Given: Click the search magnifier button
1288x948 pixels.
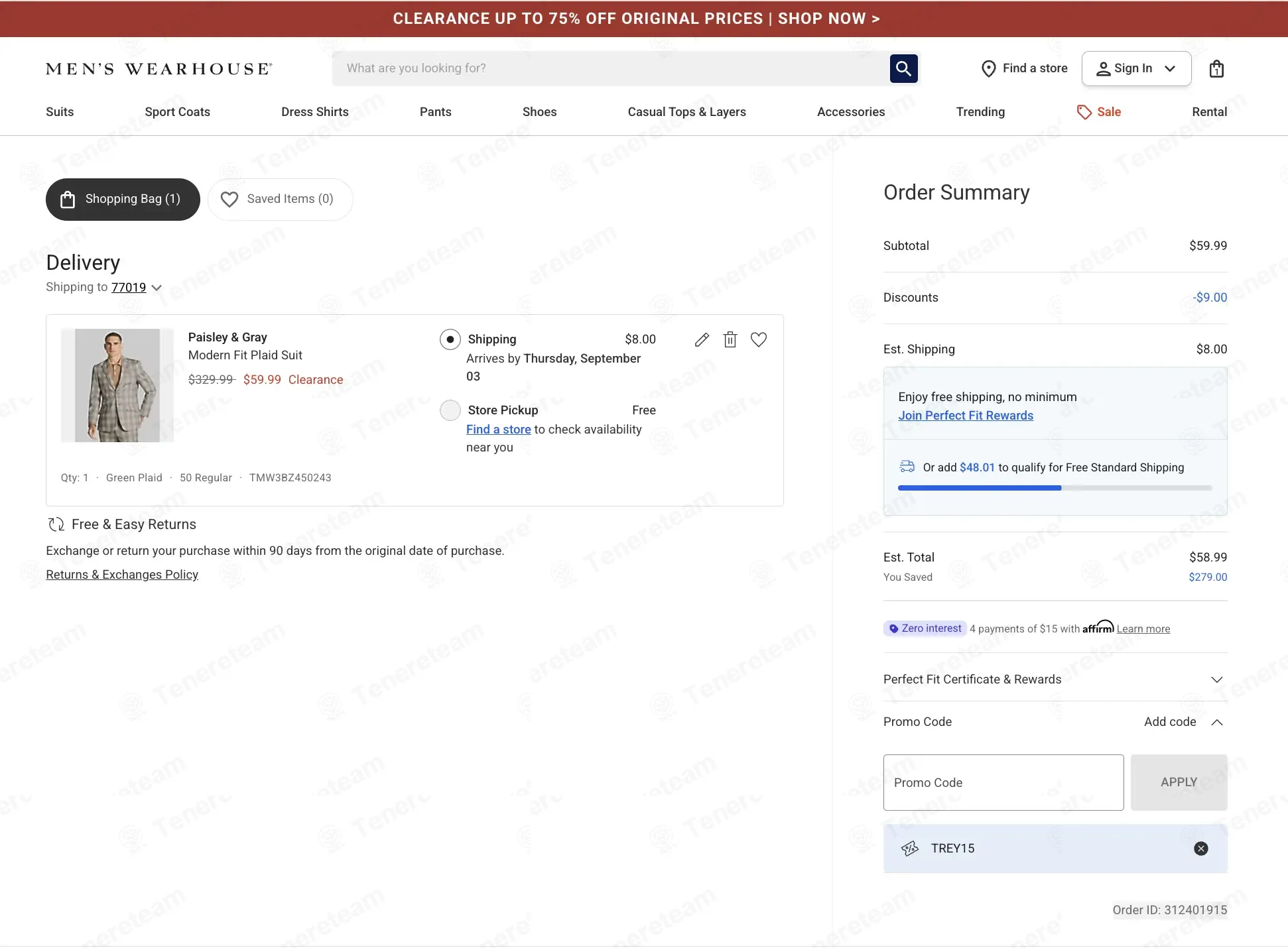Looking at the screenshot, I should tap(903, 68).
